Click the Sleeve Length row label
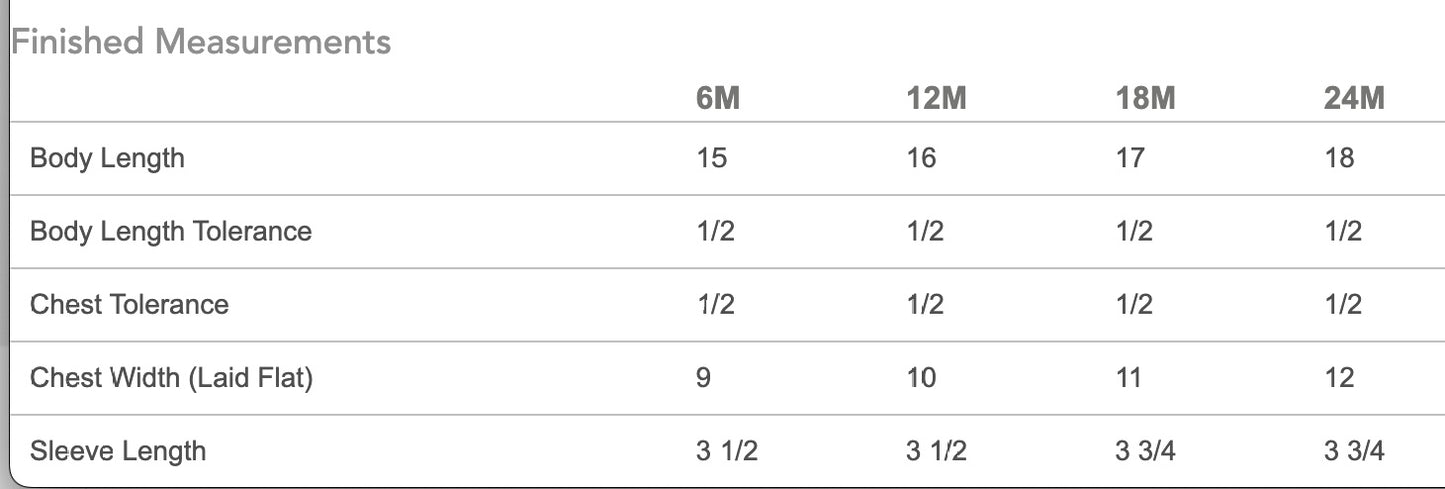This screenshot has width=1445, height=489. click(x=118, y=451)
